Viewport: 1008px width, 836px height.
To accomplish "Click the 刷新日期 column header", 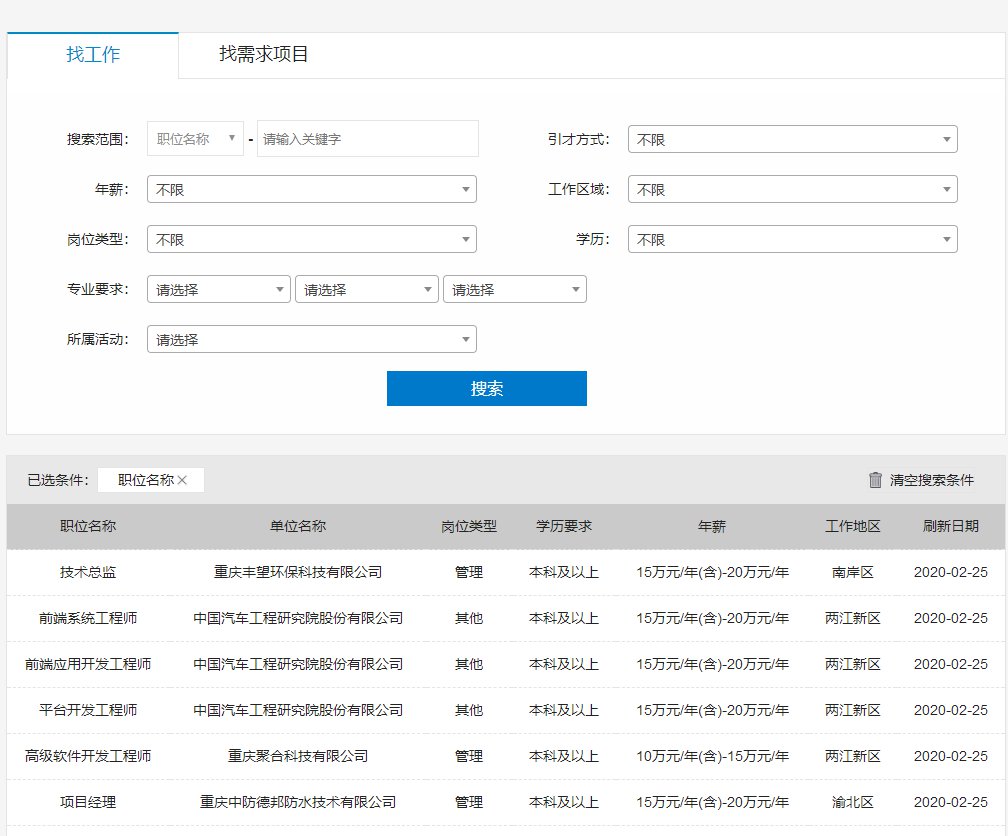I will pos(950,526).
